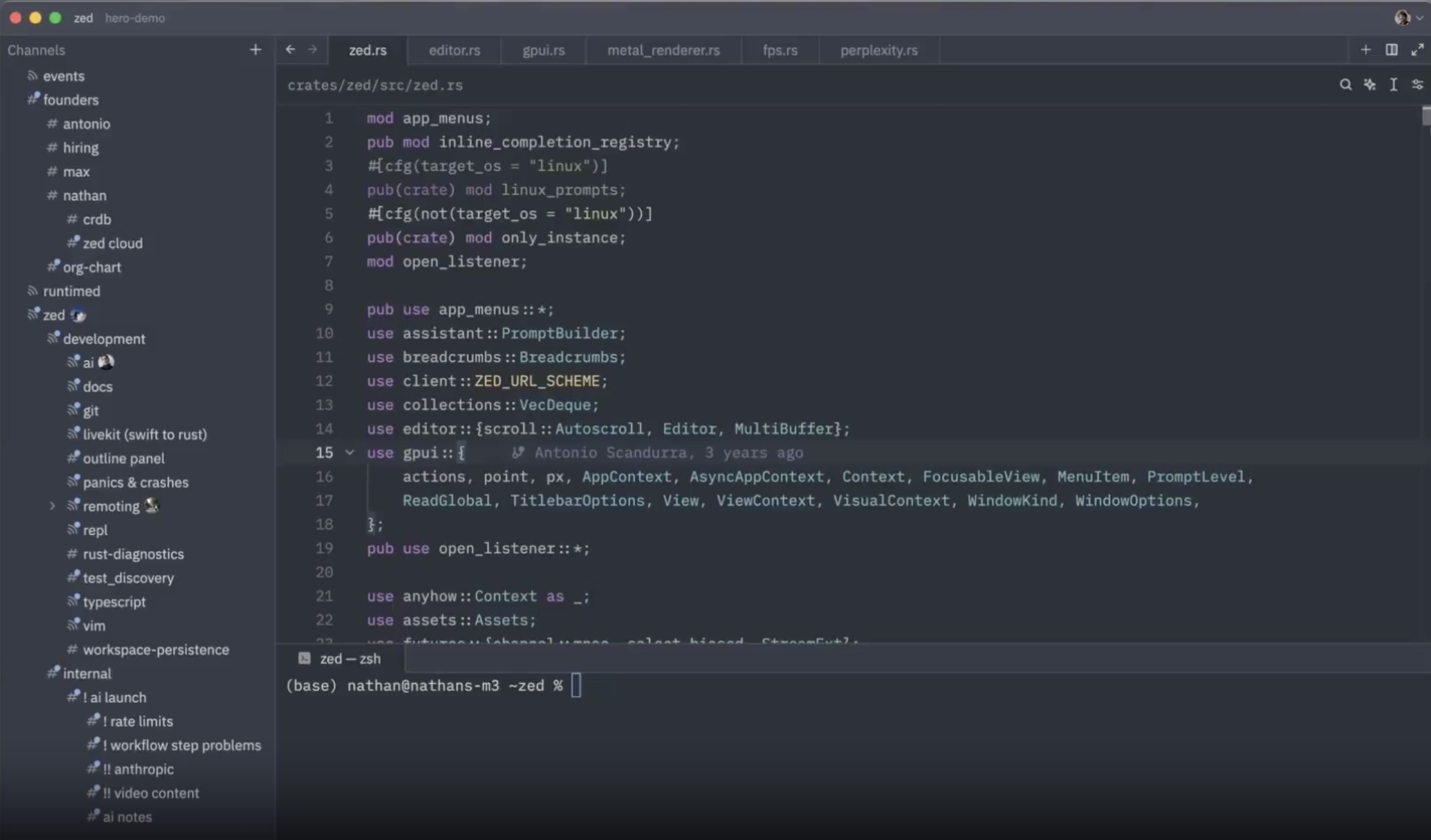Click the add channel plus icon
Image resolution: width=1431 pixels, height=840 pixels.
coord(255,50)
